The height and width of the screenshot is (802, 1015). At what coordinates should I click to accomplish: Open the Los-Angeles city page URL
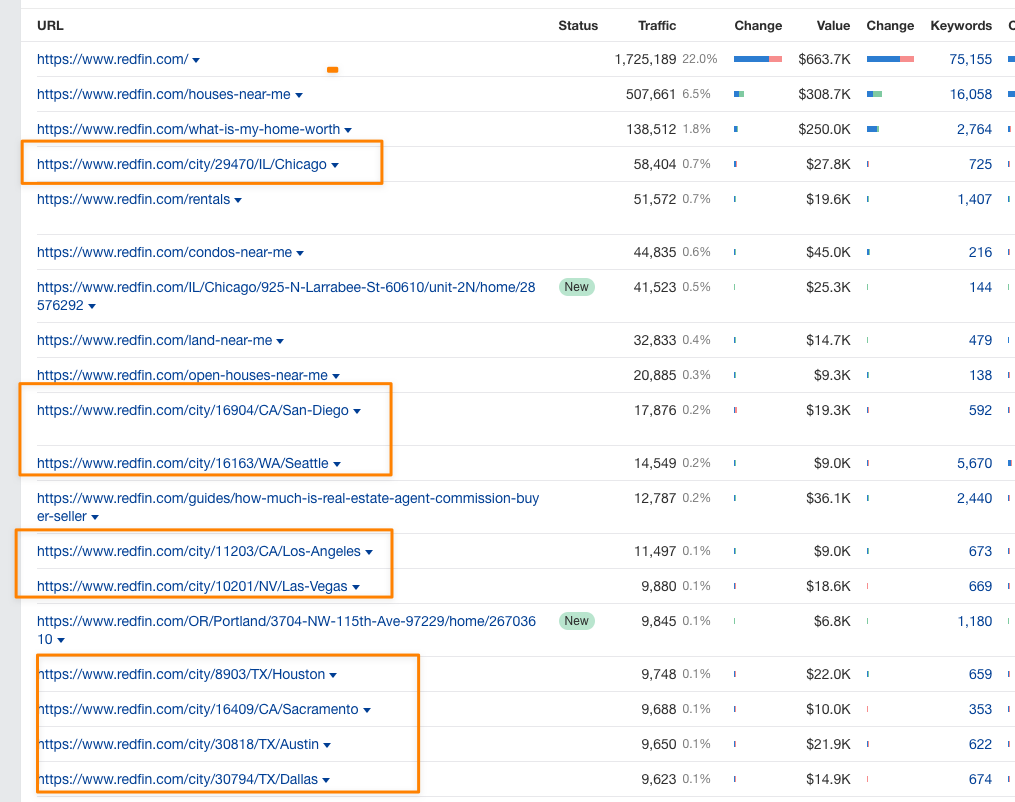[199, 551]
